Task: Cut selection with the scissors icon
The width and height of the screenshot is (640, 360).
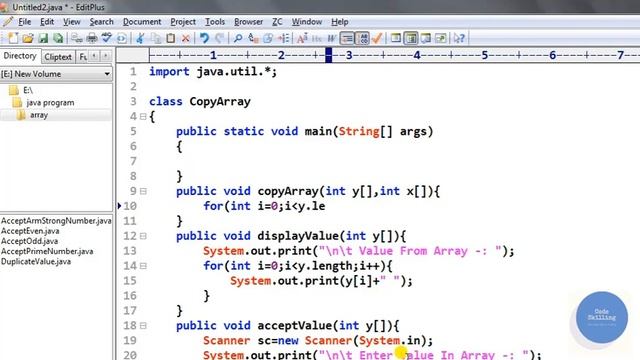Action: coord(140,38)
